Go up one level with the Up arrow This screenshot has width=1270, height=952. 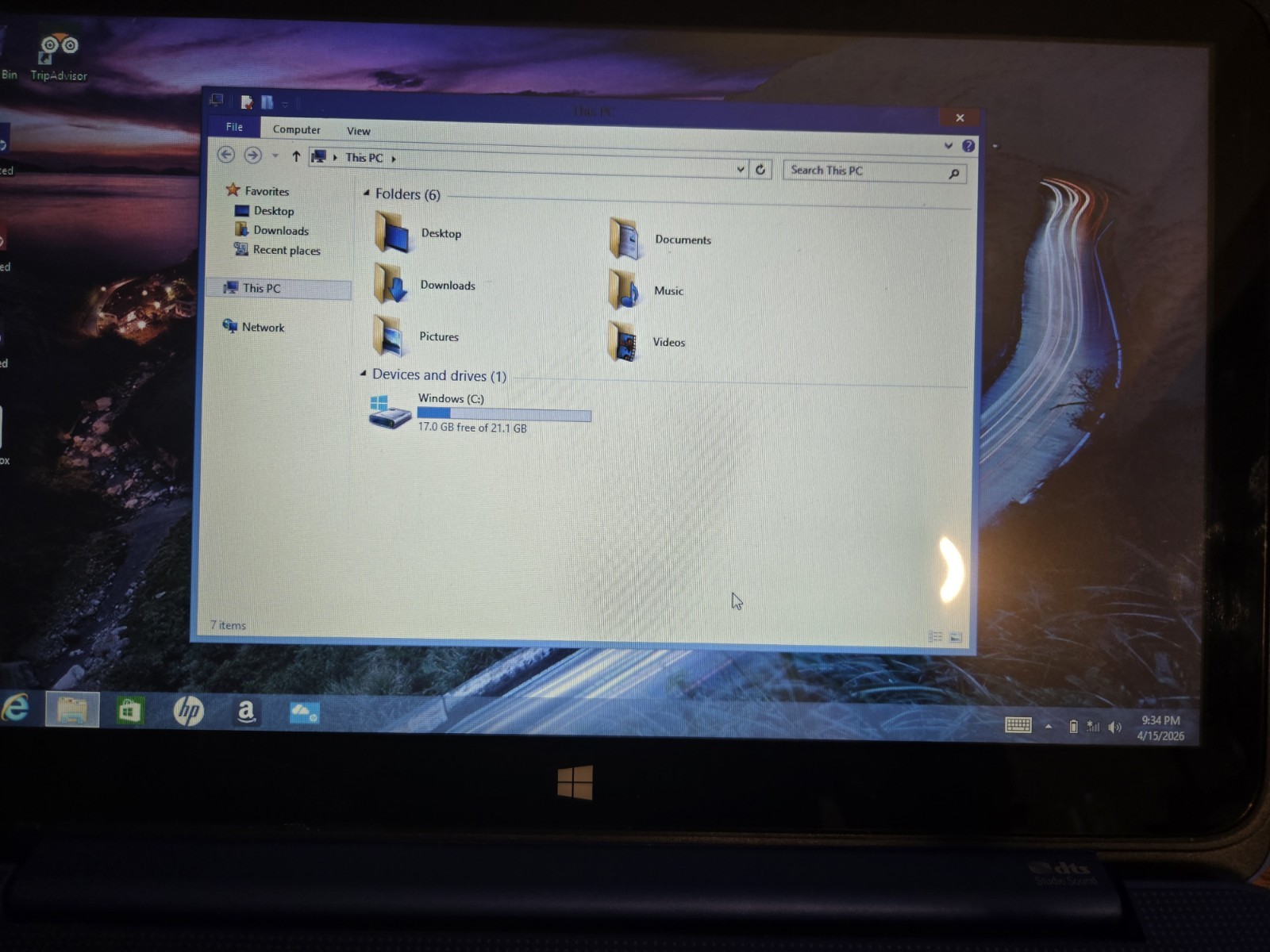click(296, 156)
